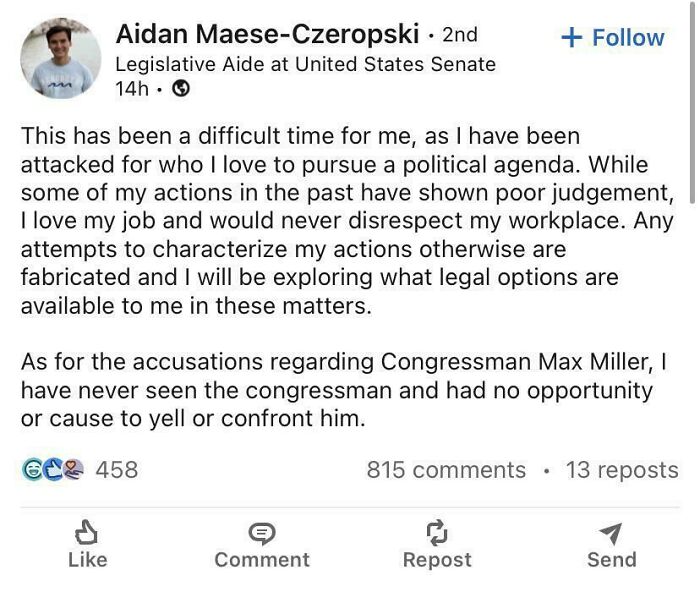Open the Aidan Maese-Czeropski name link
The image size is (700, 592).
point(267,34)
